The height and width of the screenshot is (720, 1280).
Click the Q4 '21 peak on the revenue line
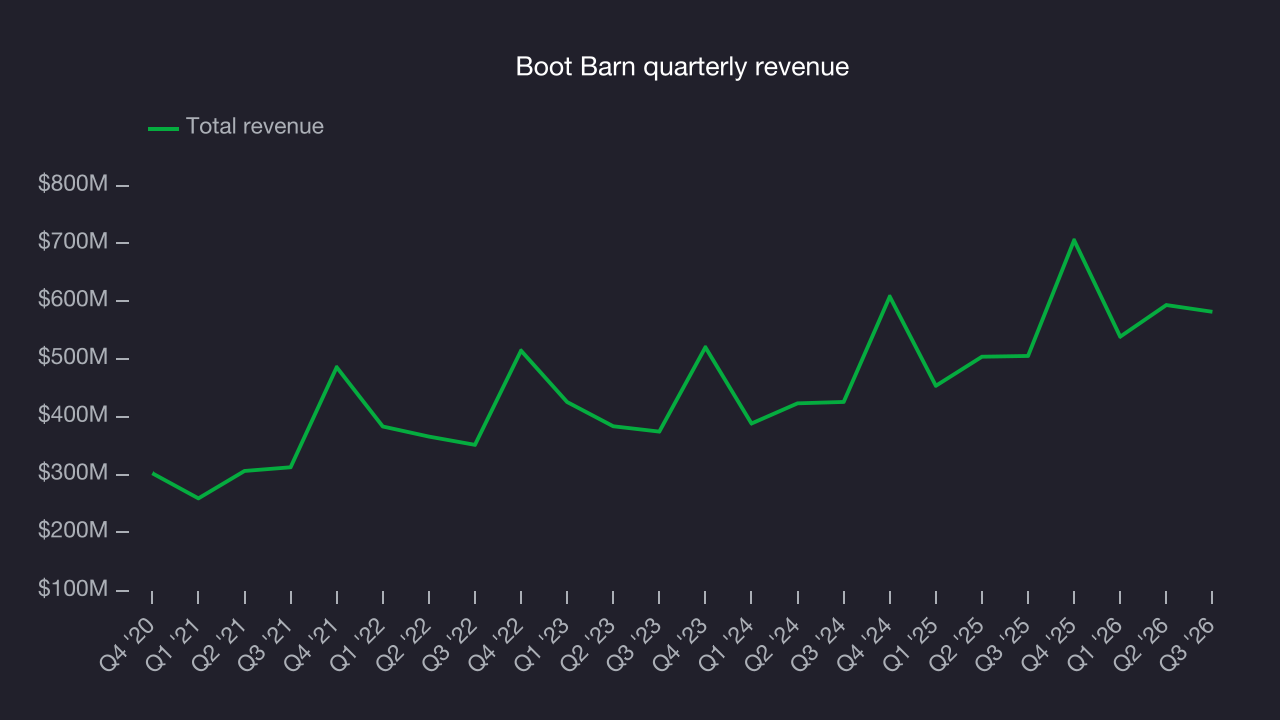[x=336, y=367]
